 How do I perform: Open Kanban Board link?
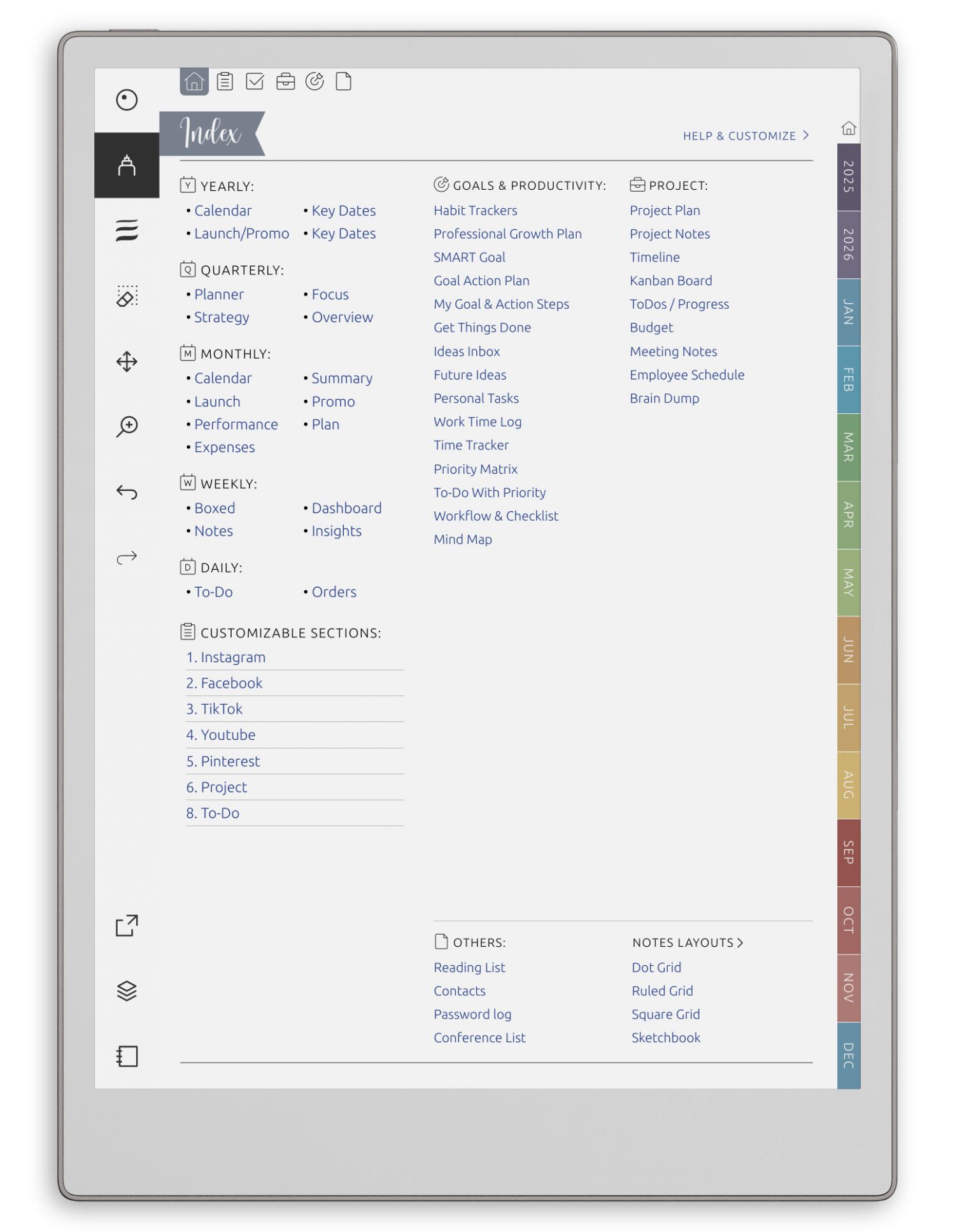click(670, 281)
